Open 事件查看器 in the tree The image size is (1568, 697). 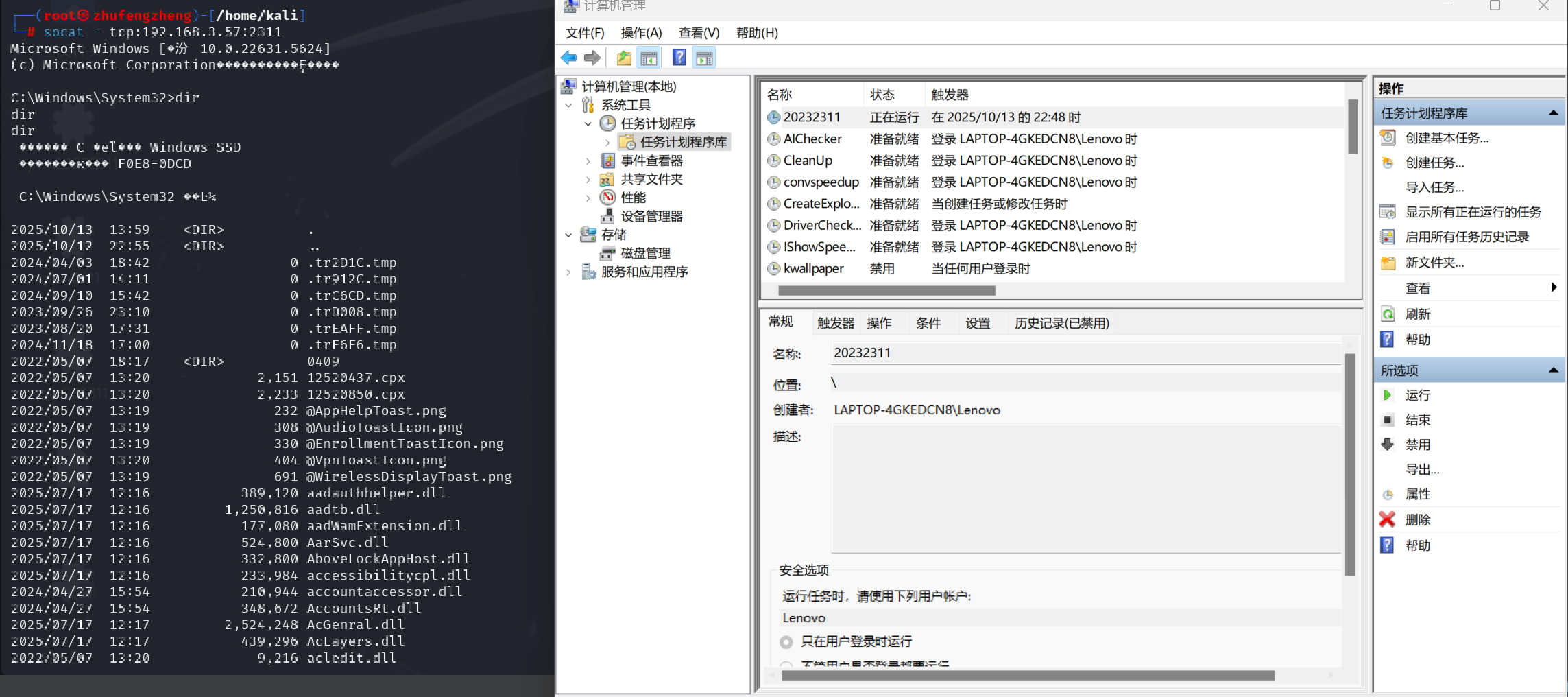[651, 161]
